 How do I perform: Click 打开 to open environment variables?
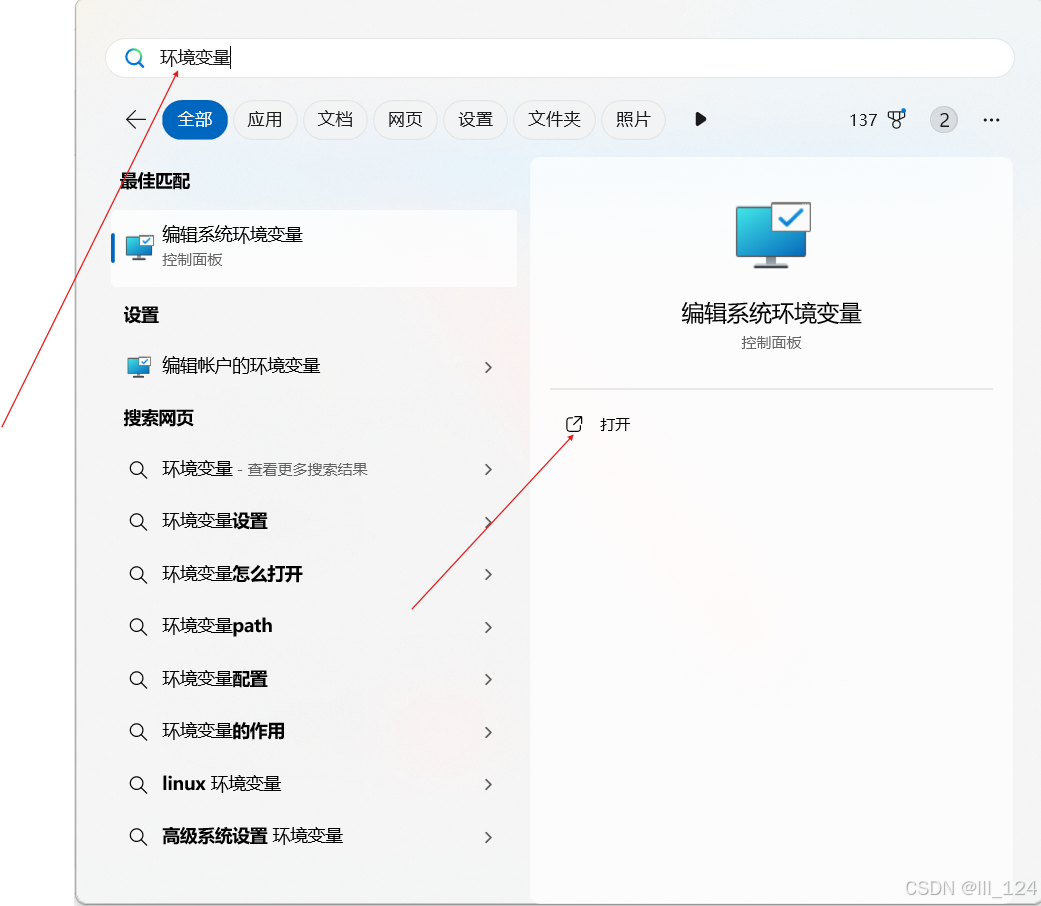tap(613, 424)
